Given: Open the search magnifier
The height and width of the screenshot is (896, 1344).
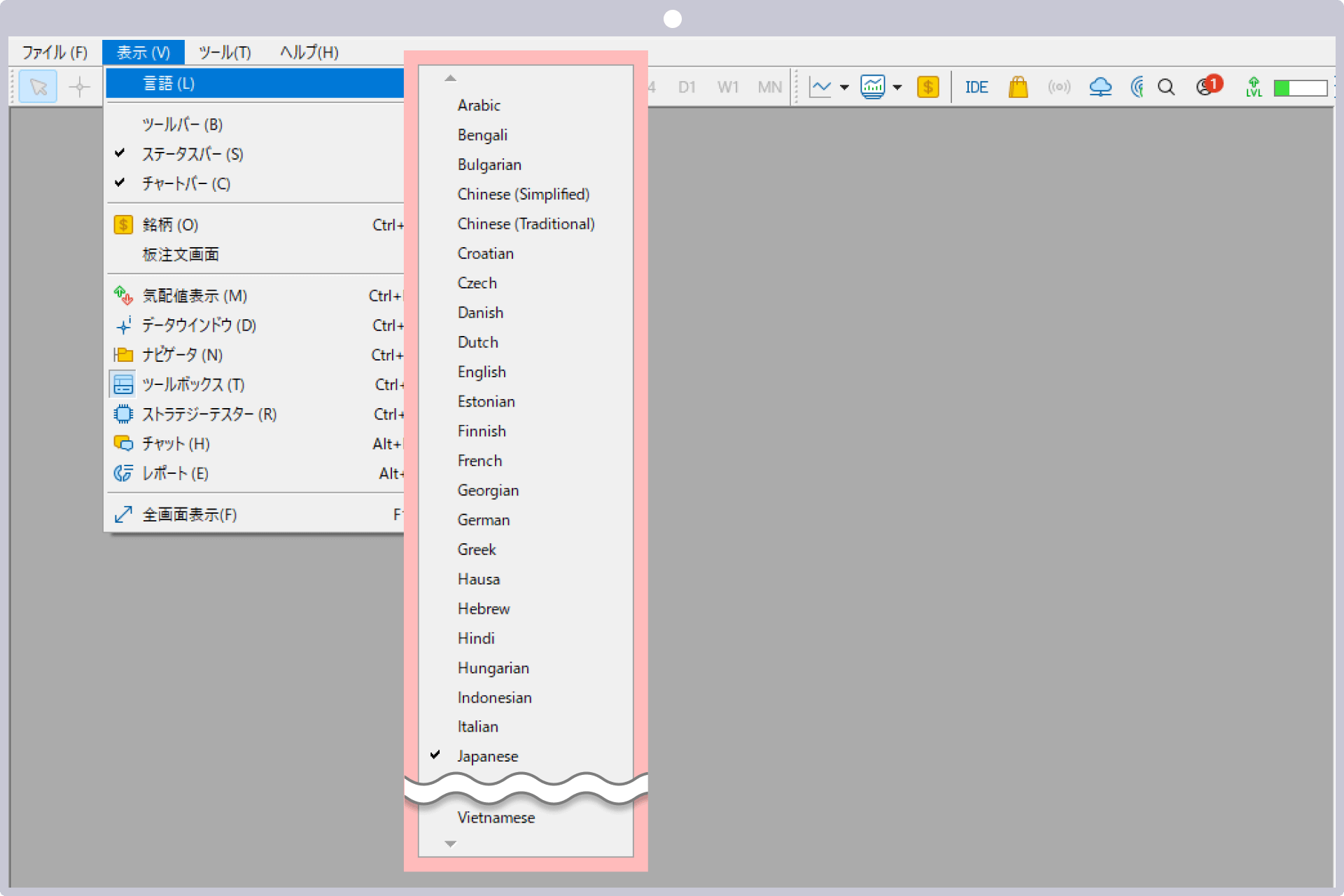Looking at the screenshot, I should (x=1166, y=87).
